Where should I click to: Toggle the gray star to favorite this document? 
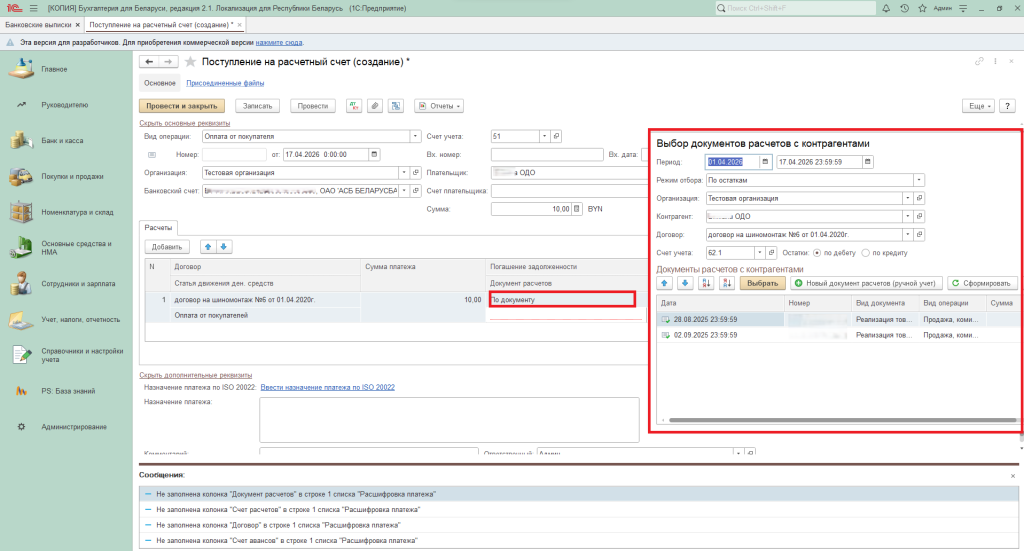190,62
